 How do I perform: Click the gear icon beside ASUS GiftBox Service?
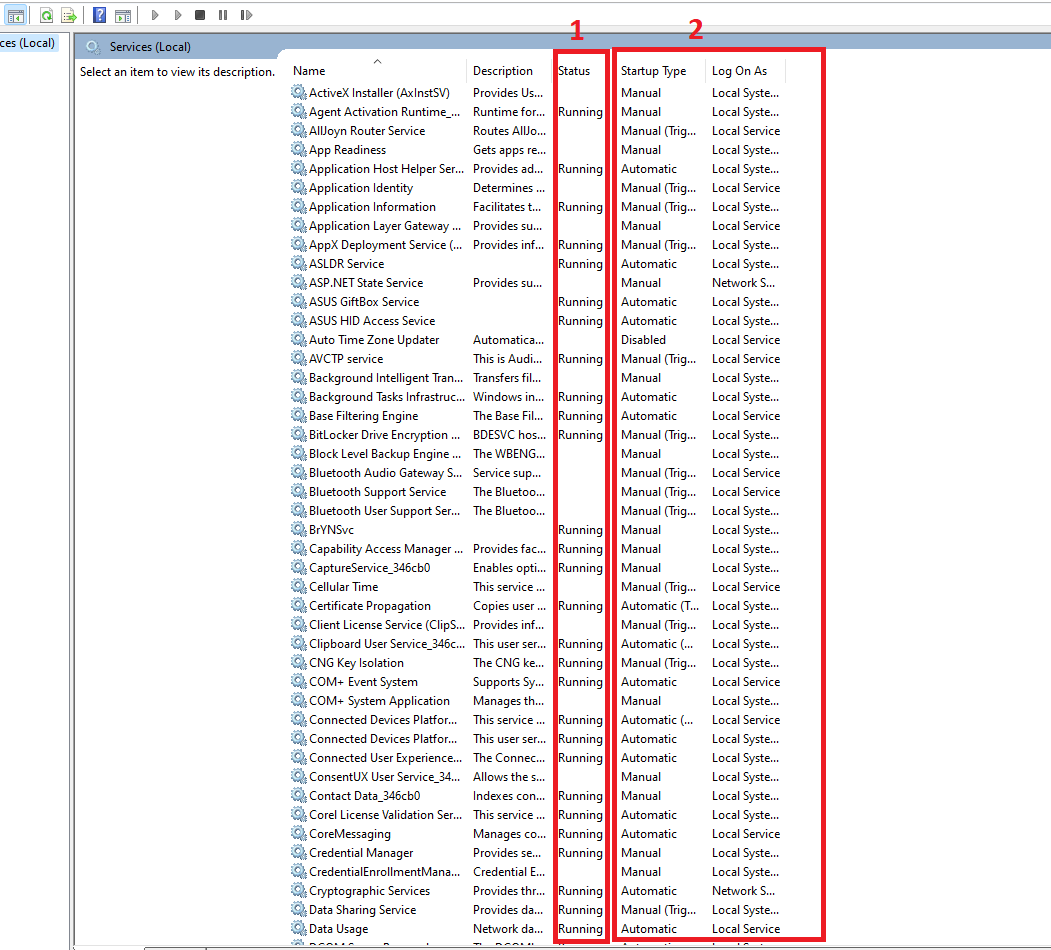[x=298, y=301]
